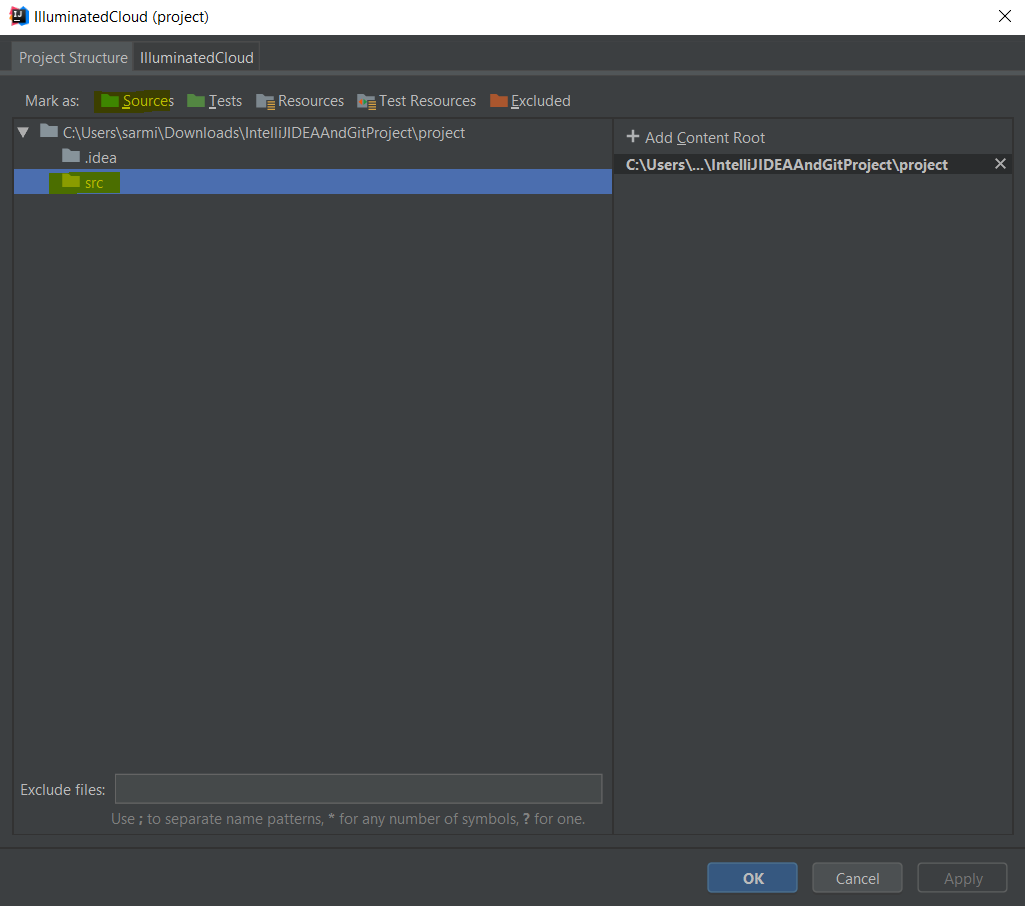Mark folder as Test Resources

click(x=417, y=101)
